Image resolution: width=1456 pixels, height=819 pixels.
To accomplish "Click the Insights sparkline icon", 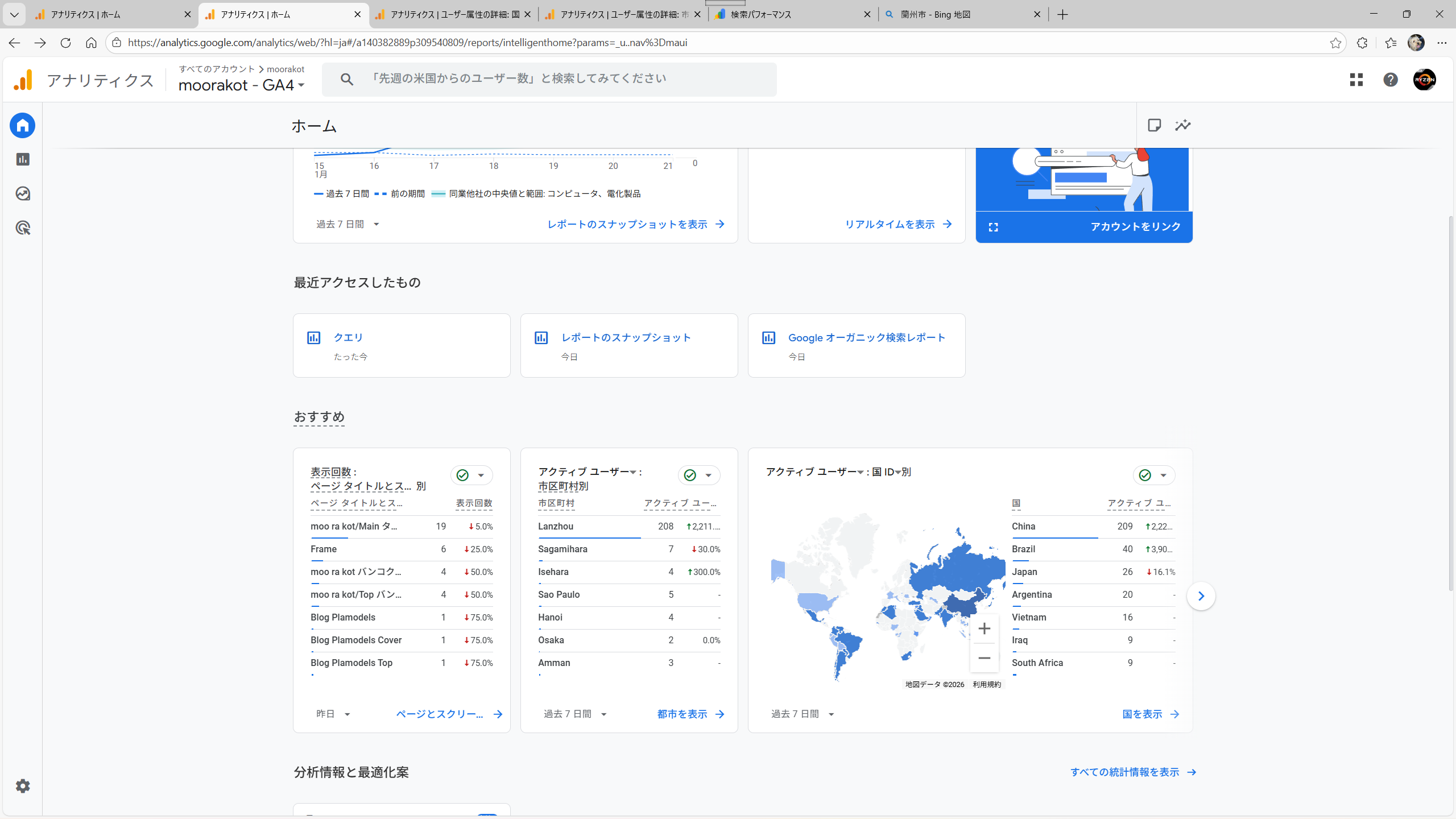I will click(1183, 125).
